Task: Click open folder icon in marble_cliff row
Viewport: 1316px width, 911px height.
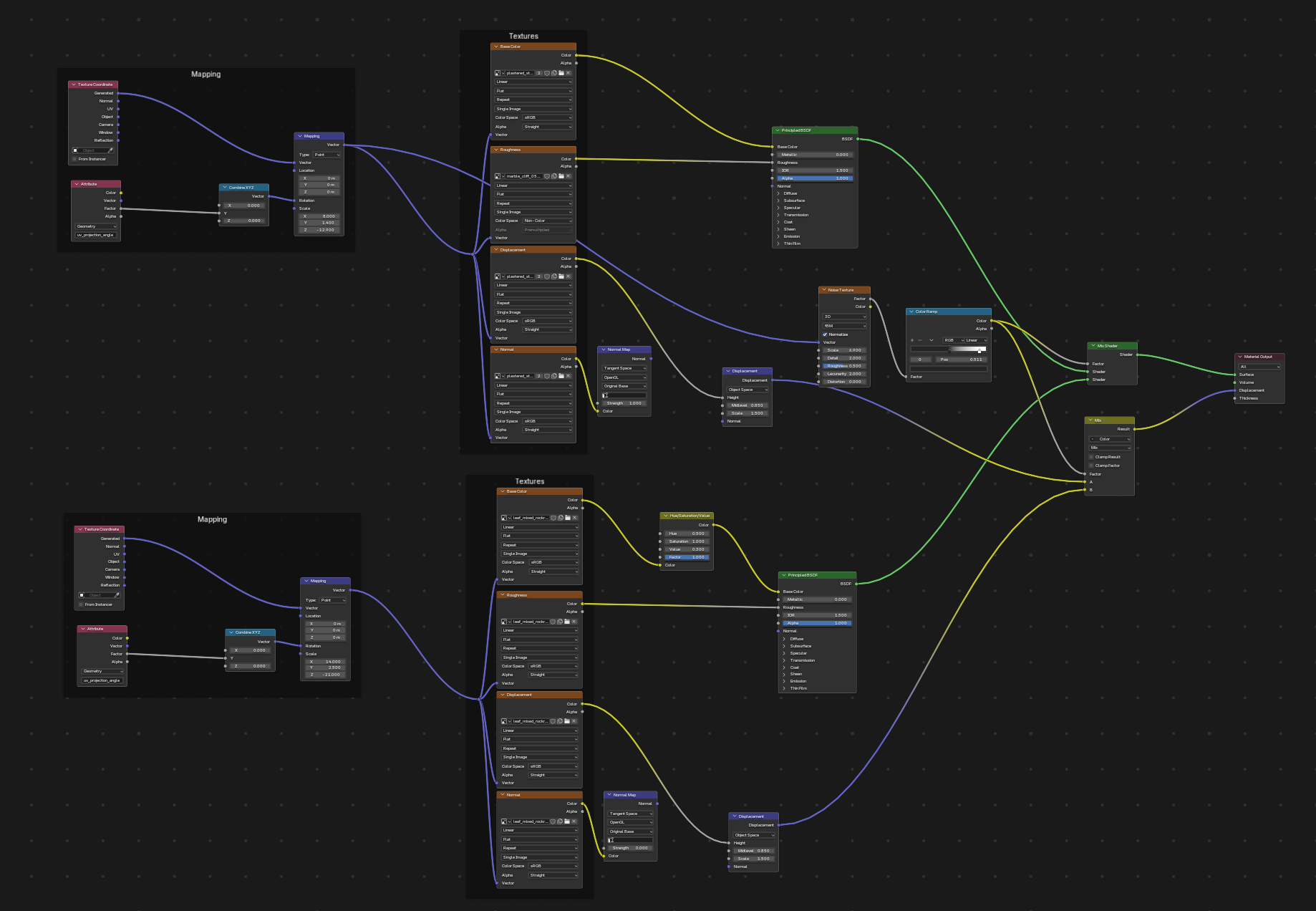Action: click(x=561, y=176)
